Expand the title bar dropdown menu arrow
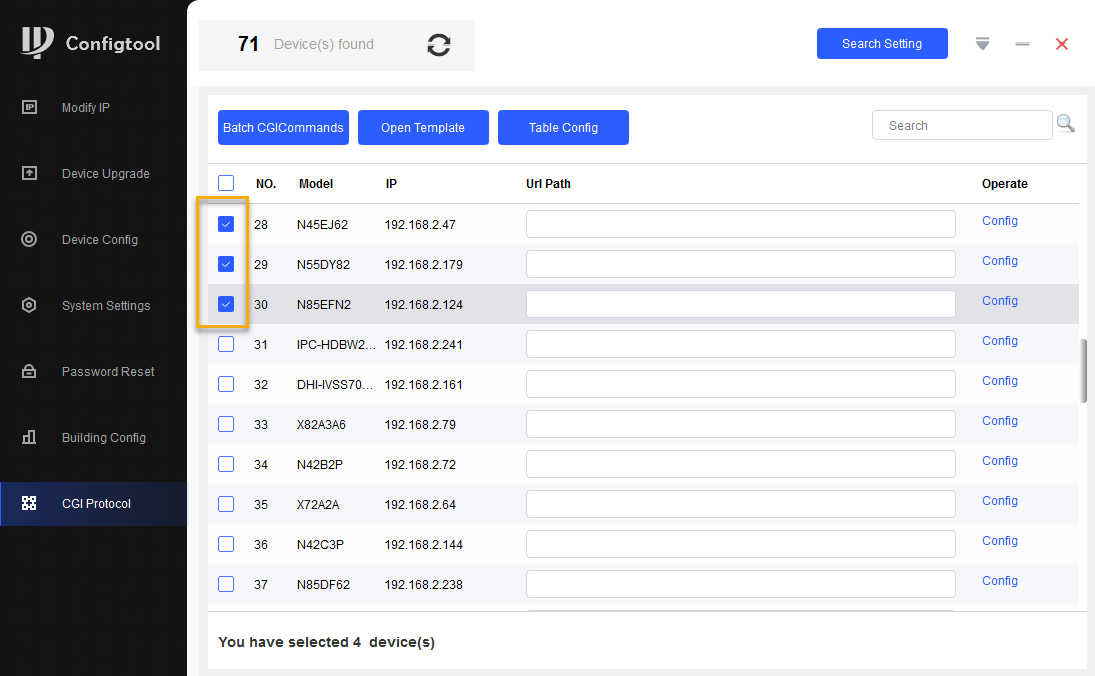This screenshot has width=1095, height=676. 982,44
